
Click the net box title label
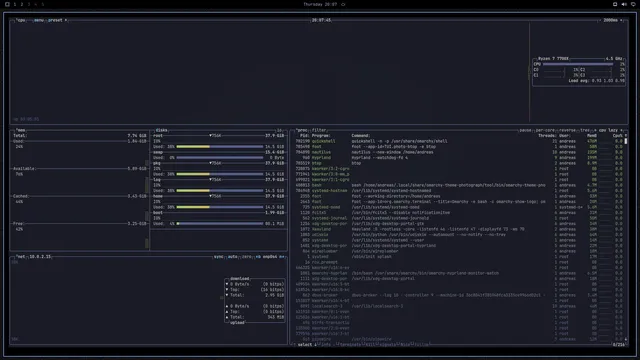(x=20, y=257)
